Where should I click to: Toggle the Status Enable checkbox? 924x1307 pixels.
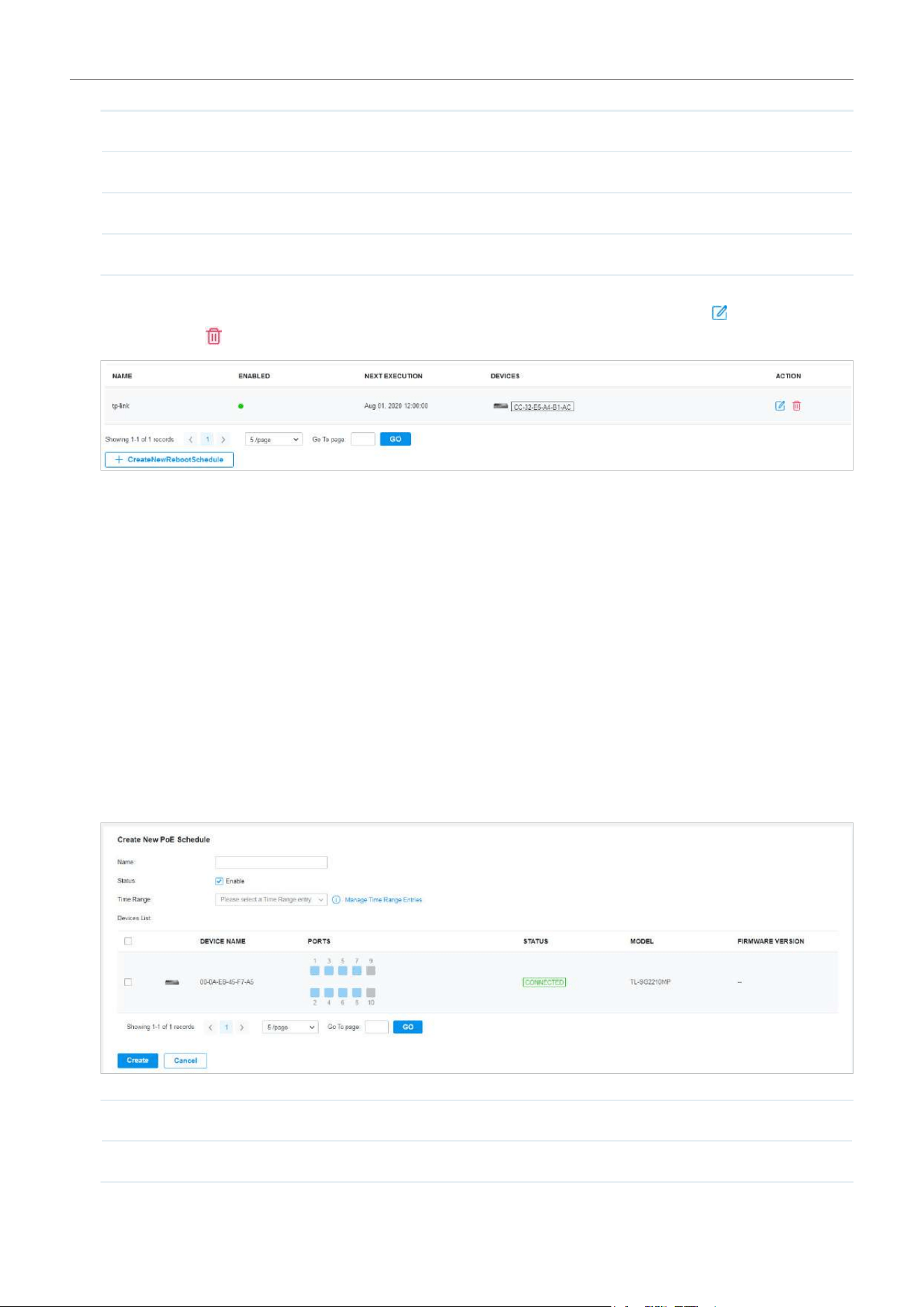219,881
